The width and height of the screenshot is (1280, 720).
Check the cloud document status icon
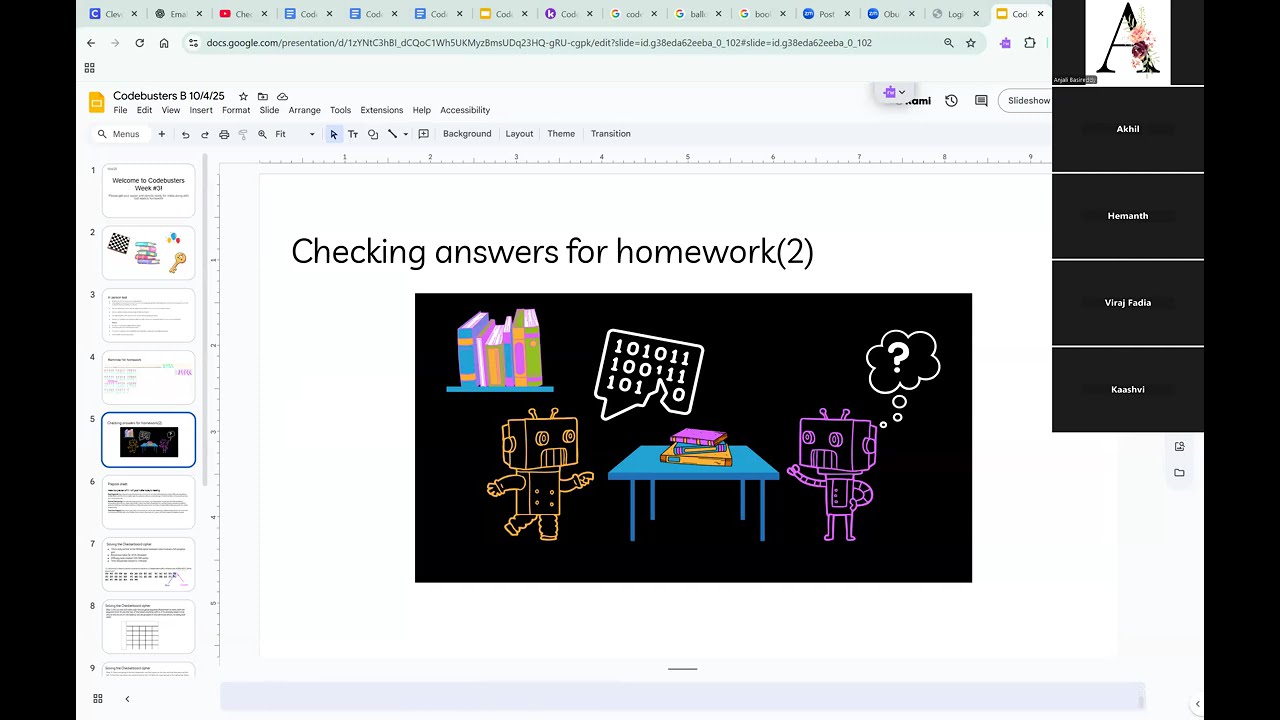pyautogui.click(x=282, y=96)
